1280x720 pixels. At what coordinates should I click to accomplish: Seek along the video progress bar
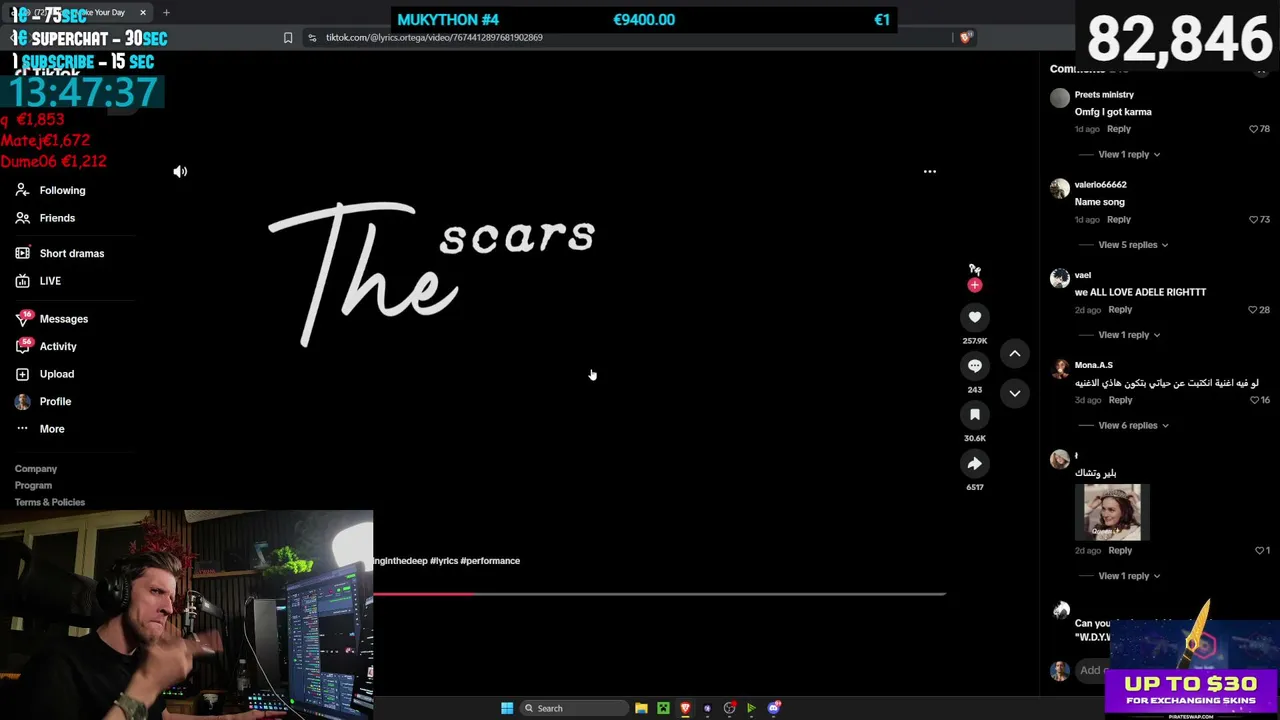(659, 594)
